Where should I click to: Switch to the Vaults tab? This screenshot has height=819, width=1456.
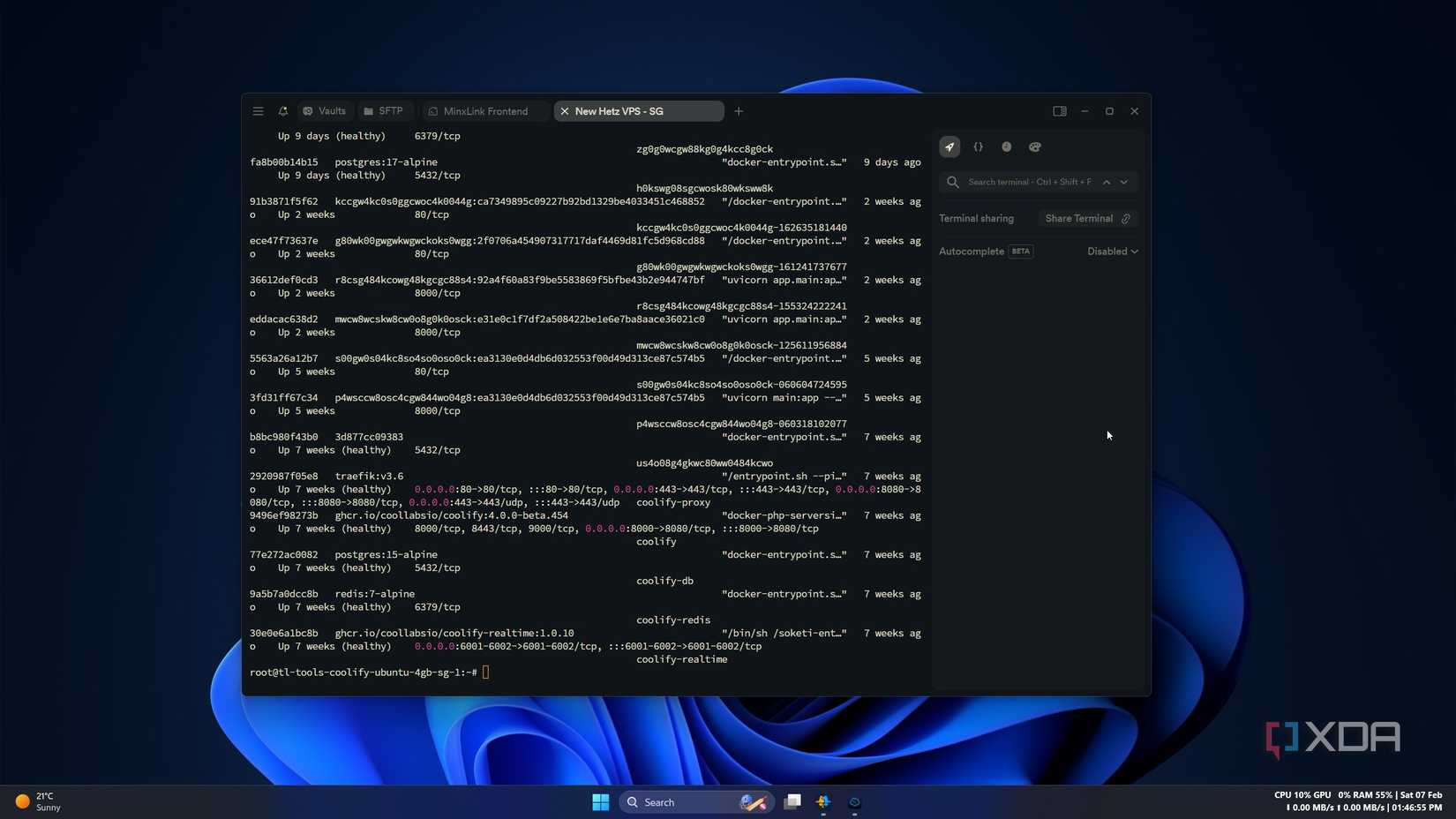[325, 111]
